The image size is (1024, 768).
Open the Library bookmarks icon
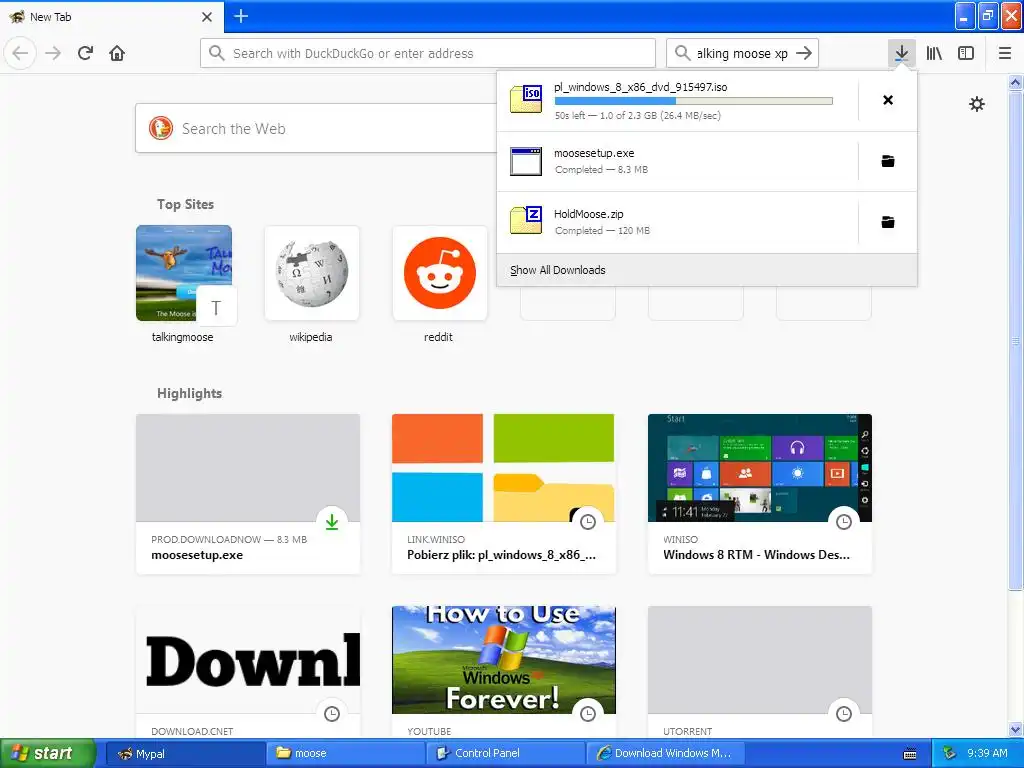click(x=934, y=53)
